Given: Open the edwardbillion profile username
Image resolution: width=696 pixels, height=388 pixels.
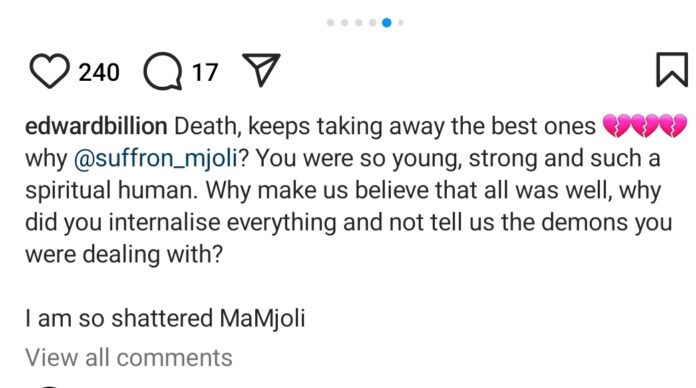Looking at the screenshot, I should (x=96, y=126).
